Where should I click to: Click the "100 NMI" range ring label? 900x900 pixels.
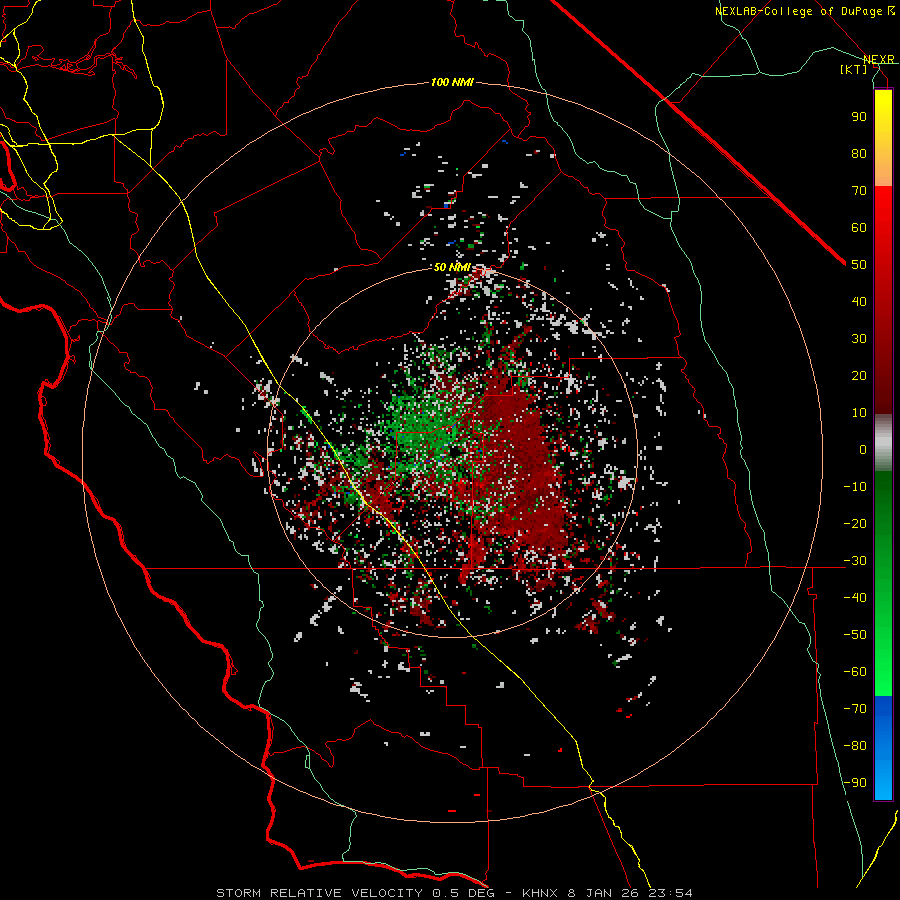tap(452, 83)
